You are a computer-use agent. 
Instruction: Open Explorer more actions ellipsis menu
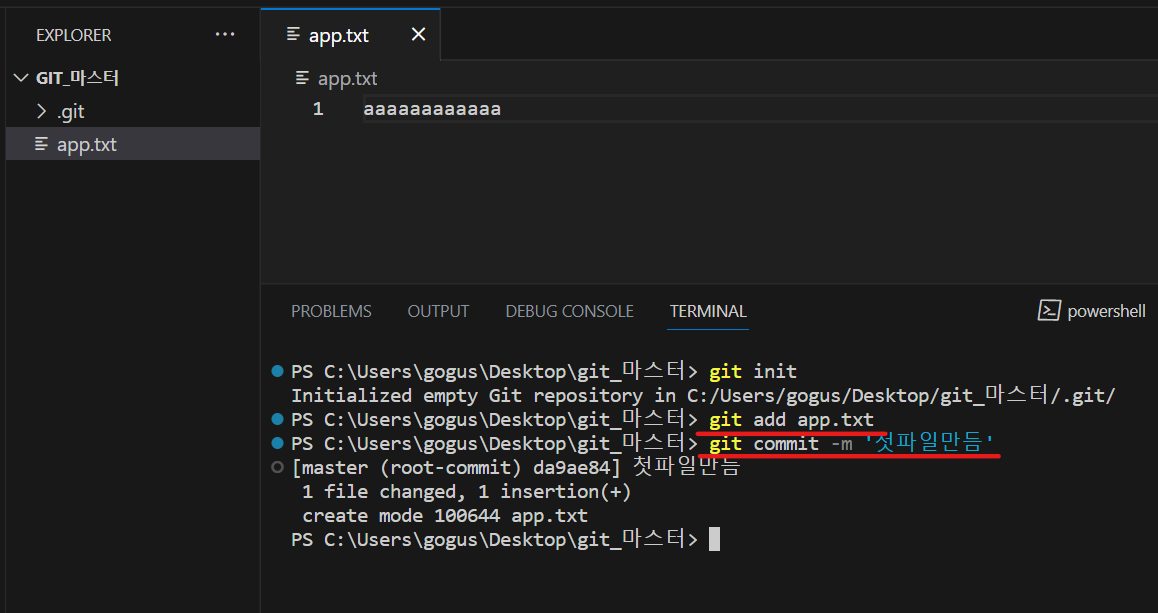click(225, 35)
